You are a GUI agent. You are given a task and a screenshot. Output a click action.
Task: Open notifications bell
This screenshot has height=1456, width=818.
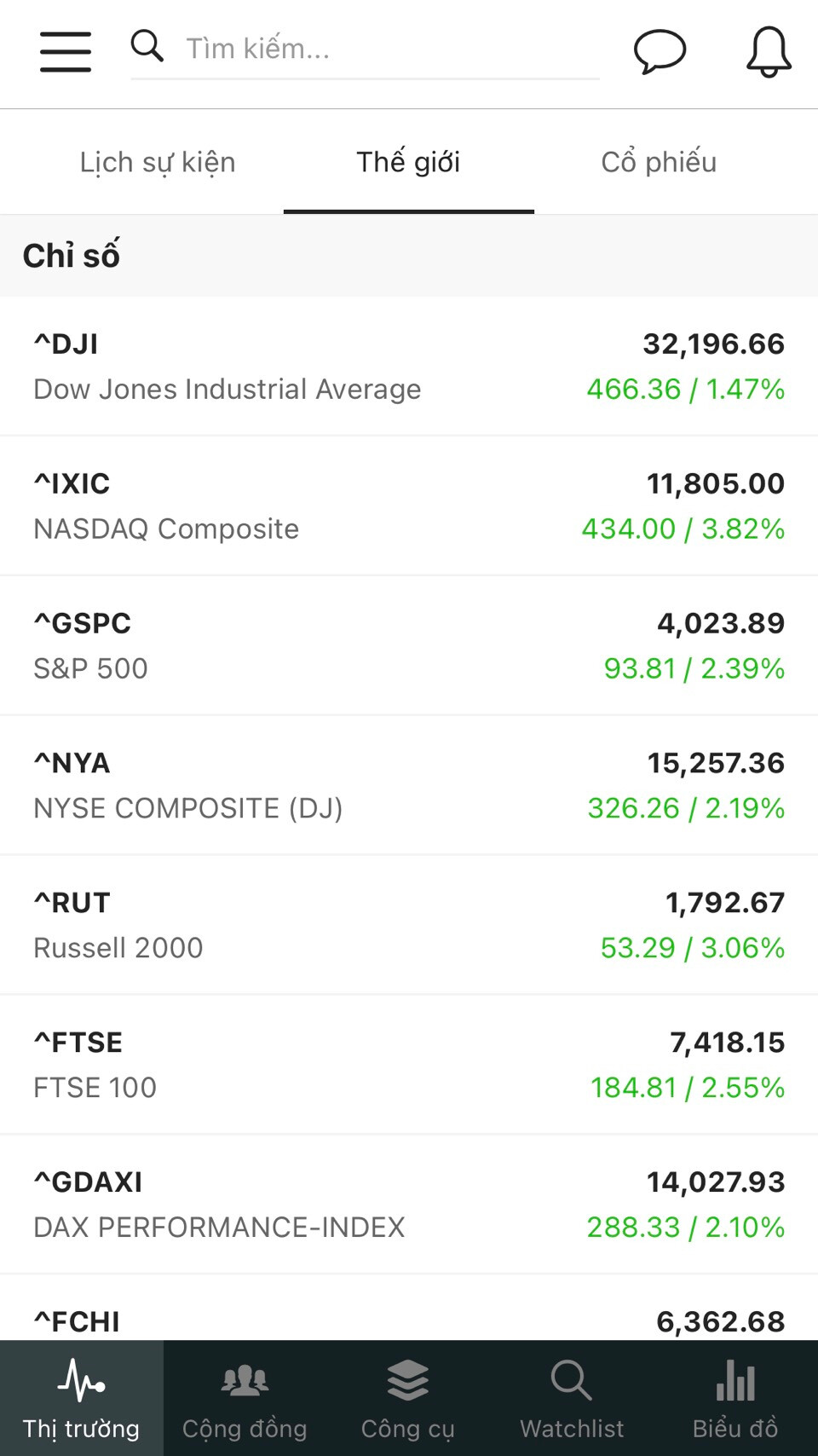(769, 51)
